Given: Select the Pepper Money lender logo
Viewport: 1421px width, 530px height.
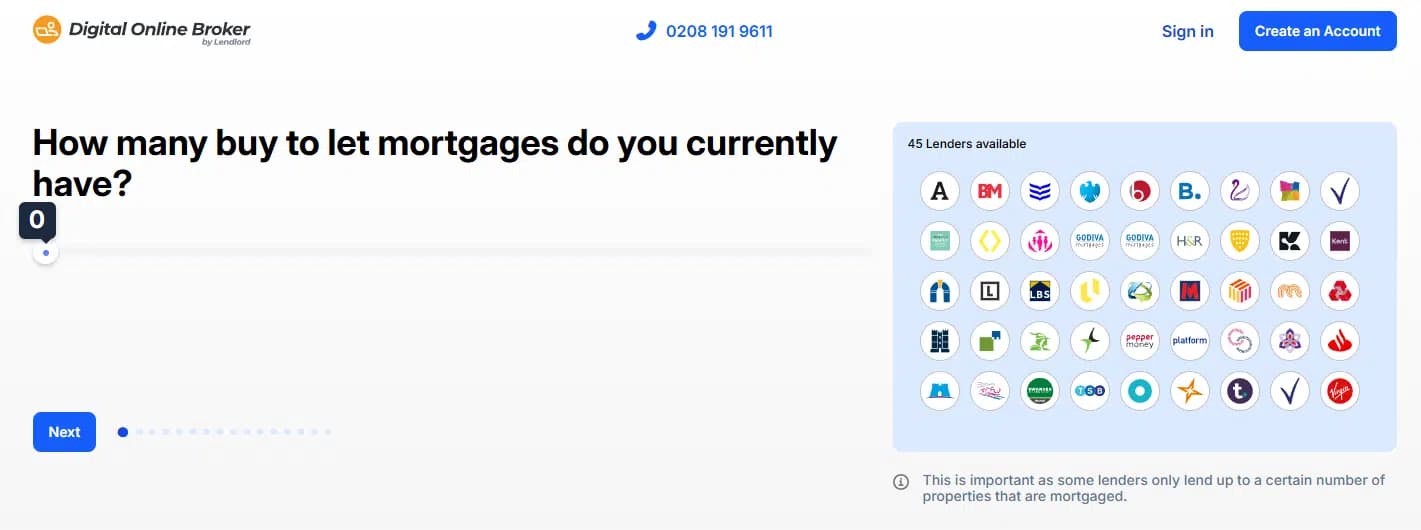Looking at the screenshot, I should [x=1140, y=341].
